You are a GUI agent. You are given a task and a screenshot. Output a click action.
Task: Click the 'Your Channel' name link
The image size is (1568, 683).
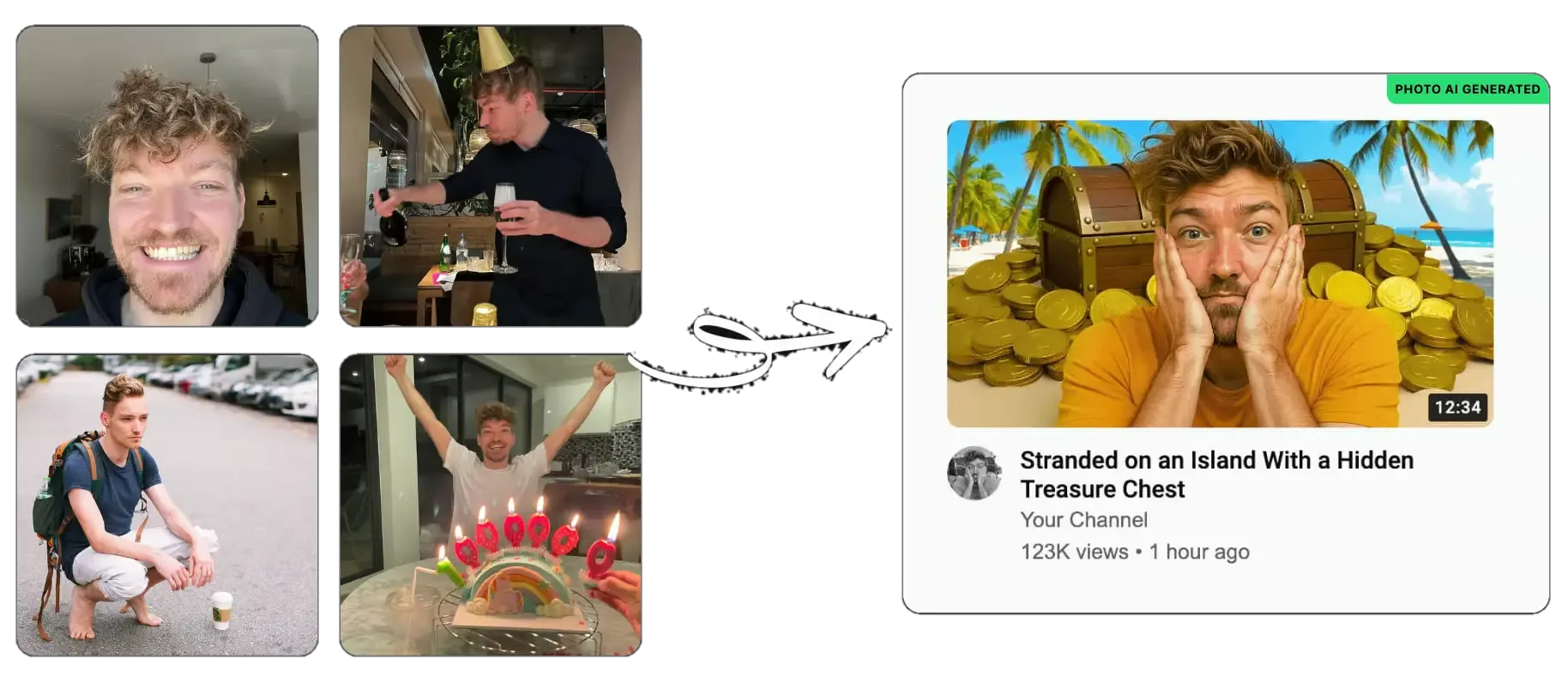[x=1083, y=520]
